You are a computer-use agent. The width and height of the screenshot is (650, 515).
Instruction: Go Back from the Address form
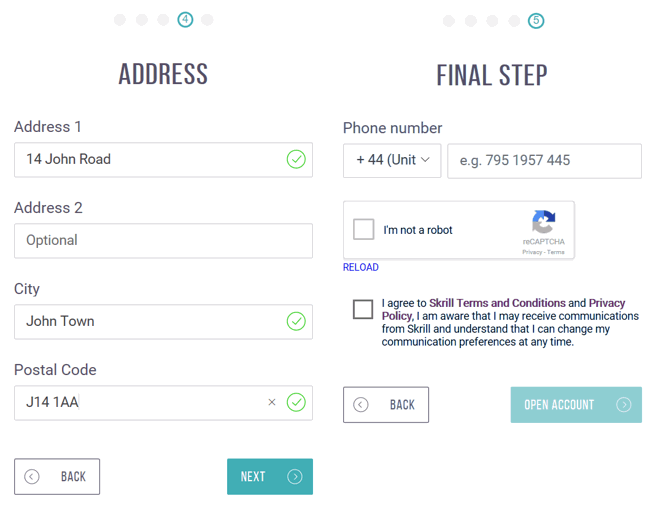point(57,476)
